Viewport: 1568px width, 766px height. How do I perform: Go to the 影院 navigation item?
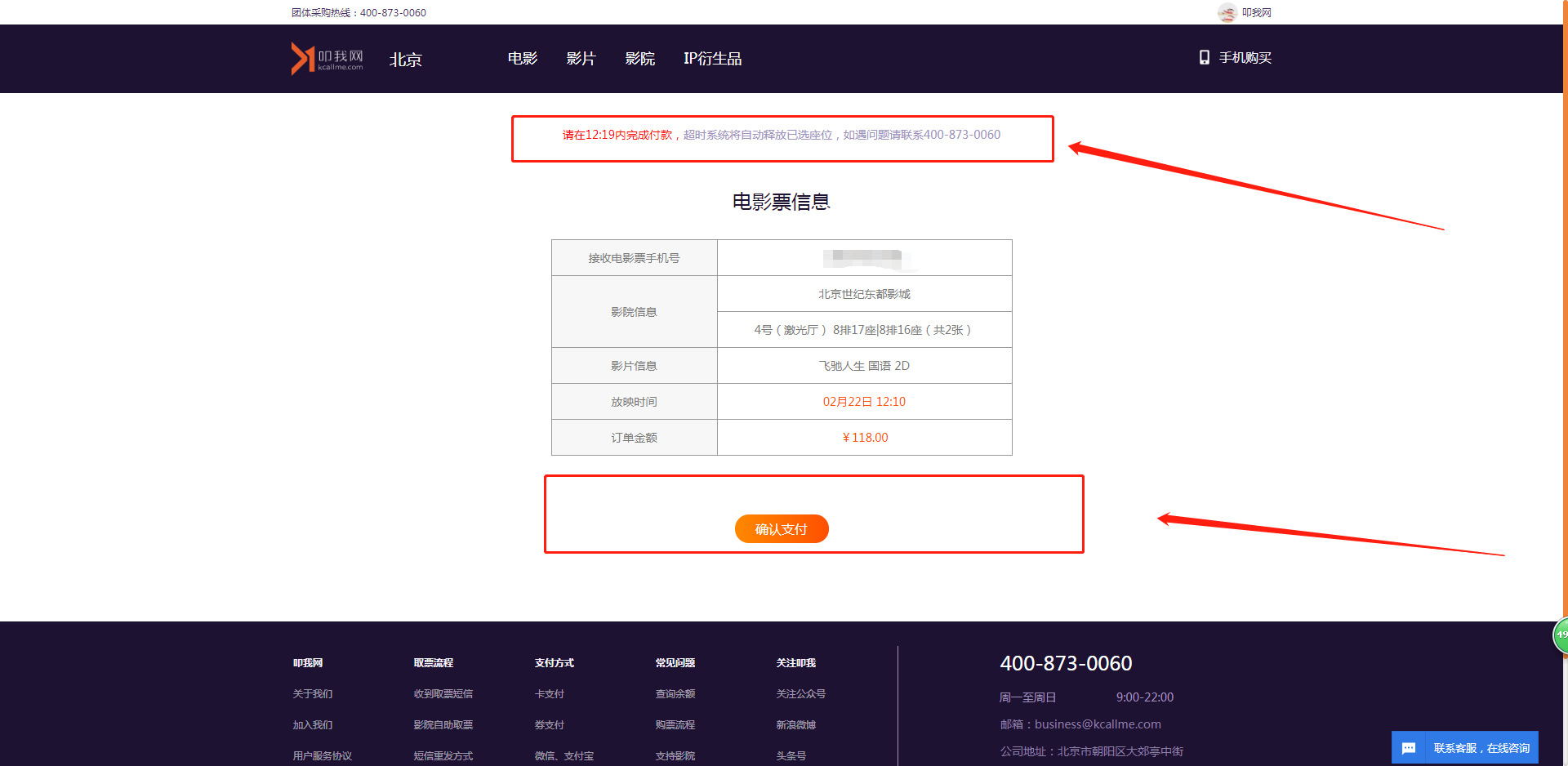pos(639,59)
